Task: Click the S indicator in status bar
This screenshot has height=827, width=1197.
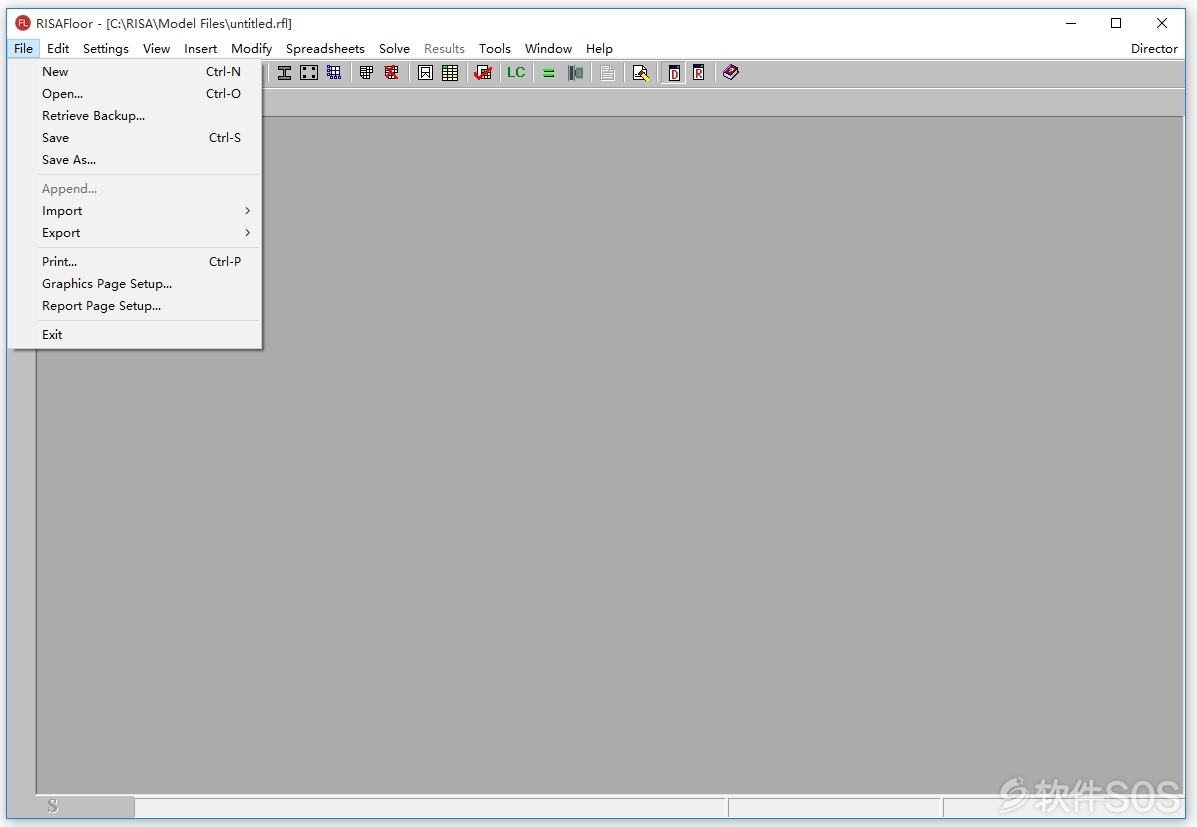Action: click(53, 806)
